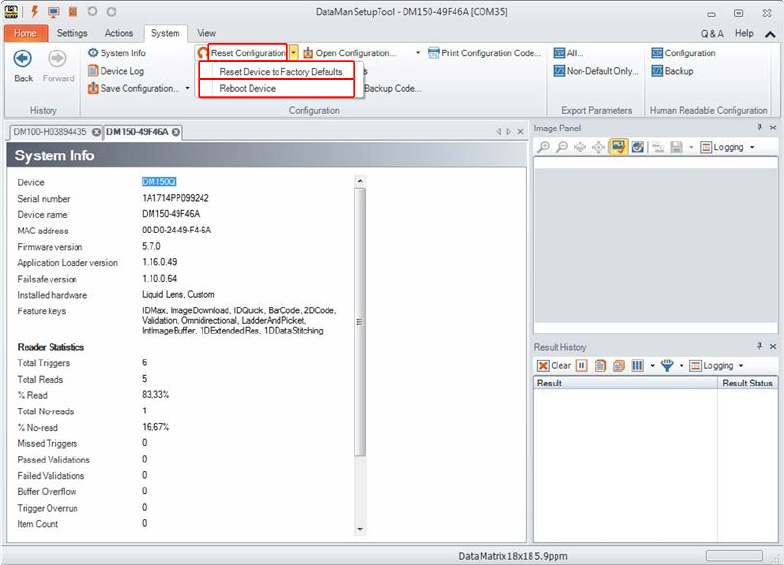Click the Back navigation arrow icon
The image size is (784, 565).
point(22,59)
